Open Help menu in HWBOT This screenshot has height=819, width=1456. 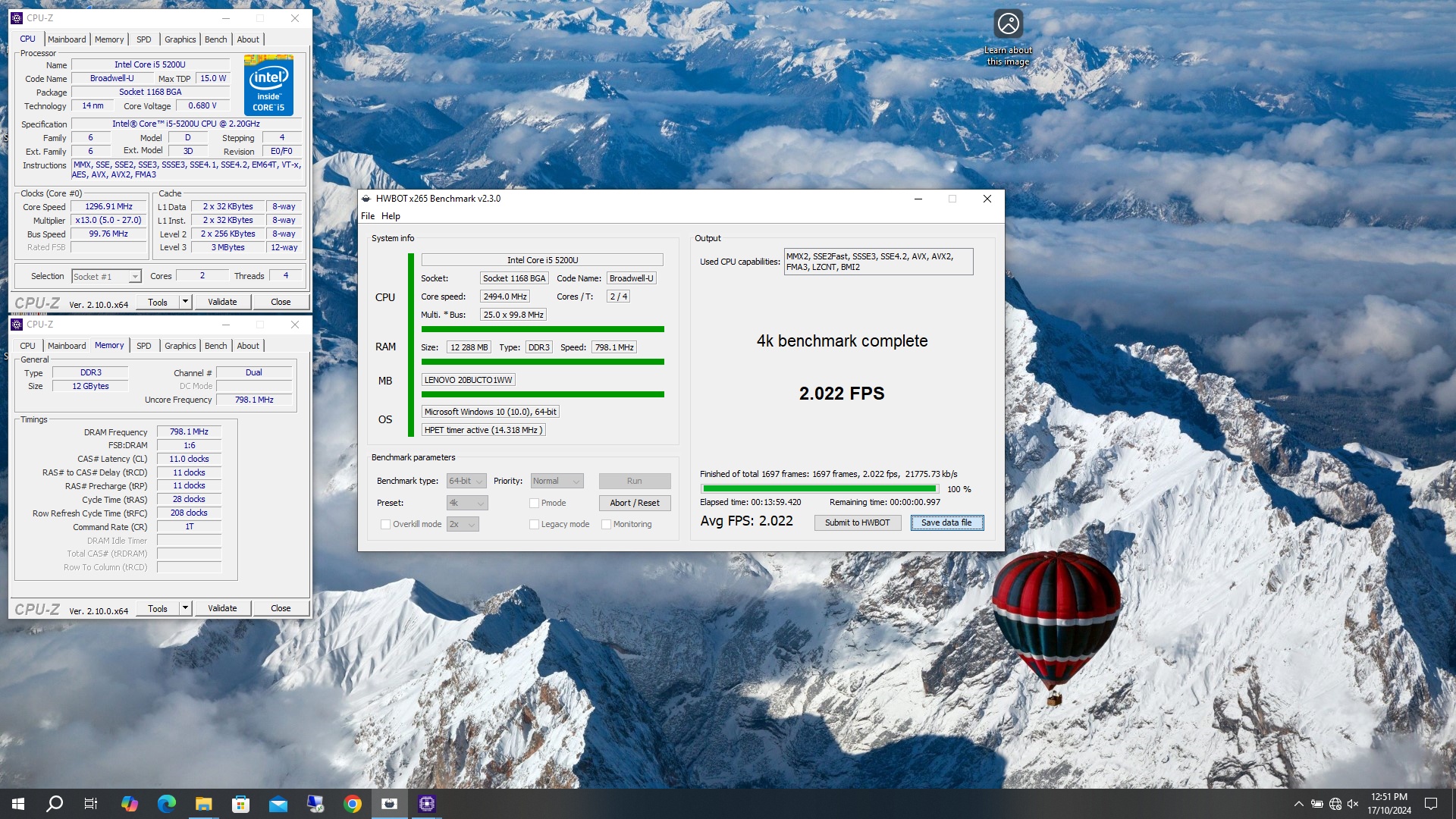pos(391,216)
